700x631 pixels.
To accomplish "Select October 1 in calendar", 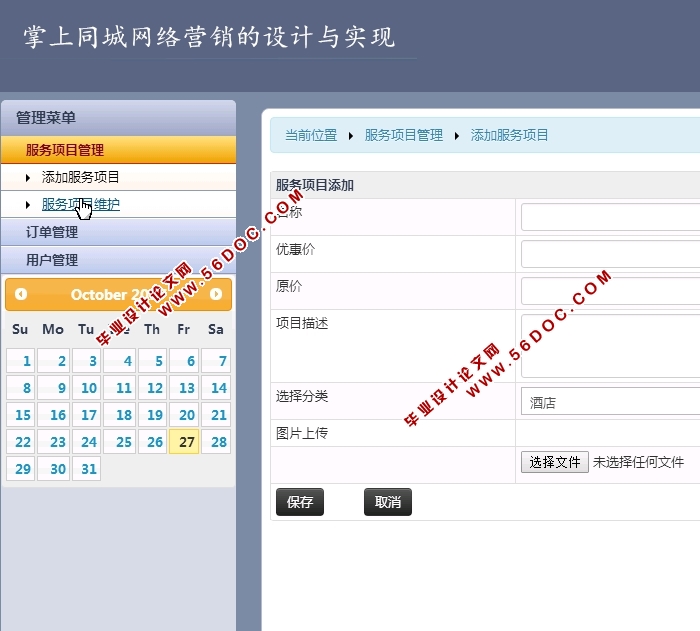I will click(x=21, y=360).
